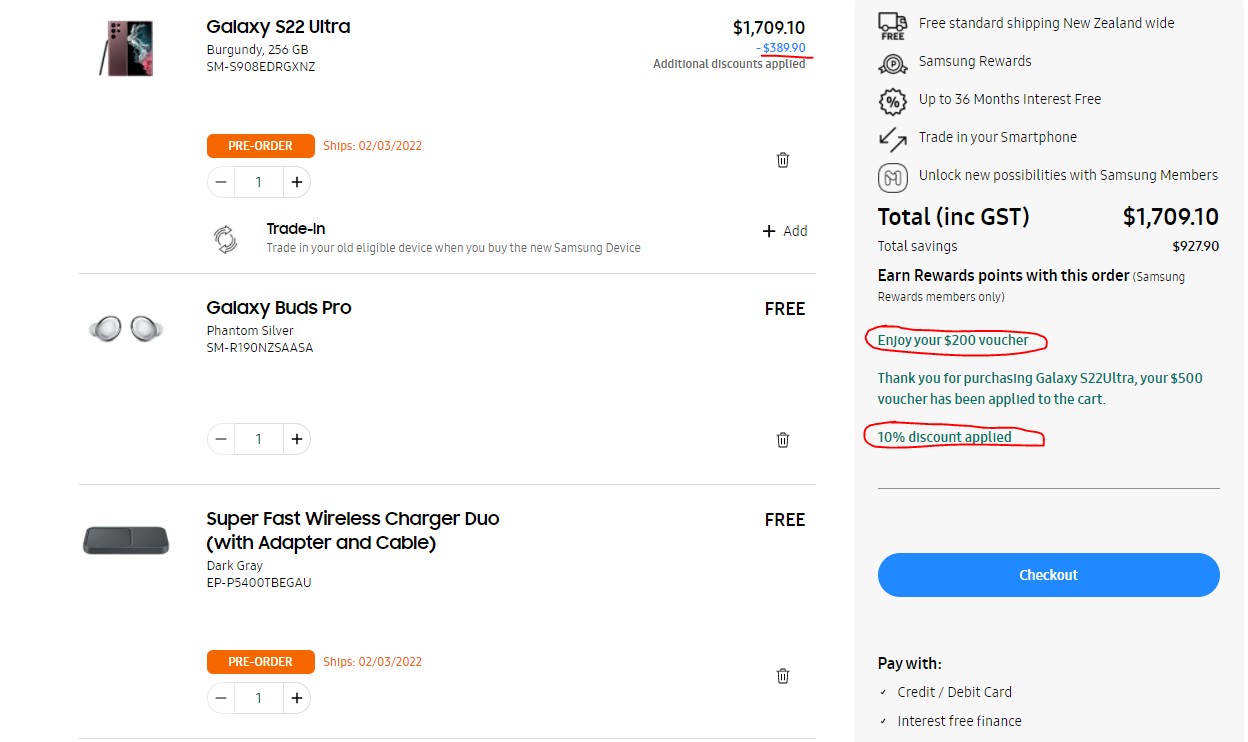This screenshot has width=1248, height=742.
Task: Decrease Galaxy Buds Pro quantity
Action: tap(221, 439)
